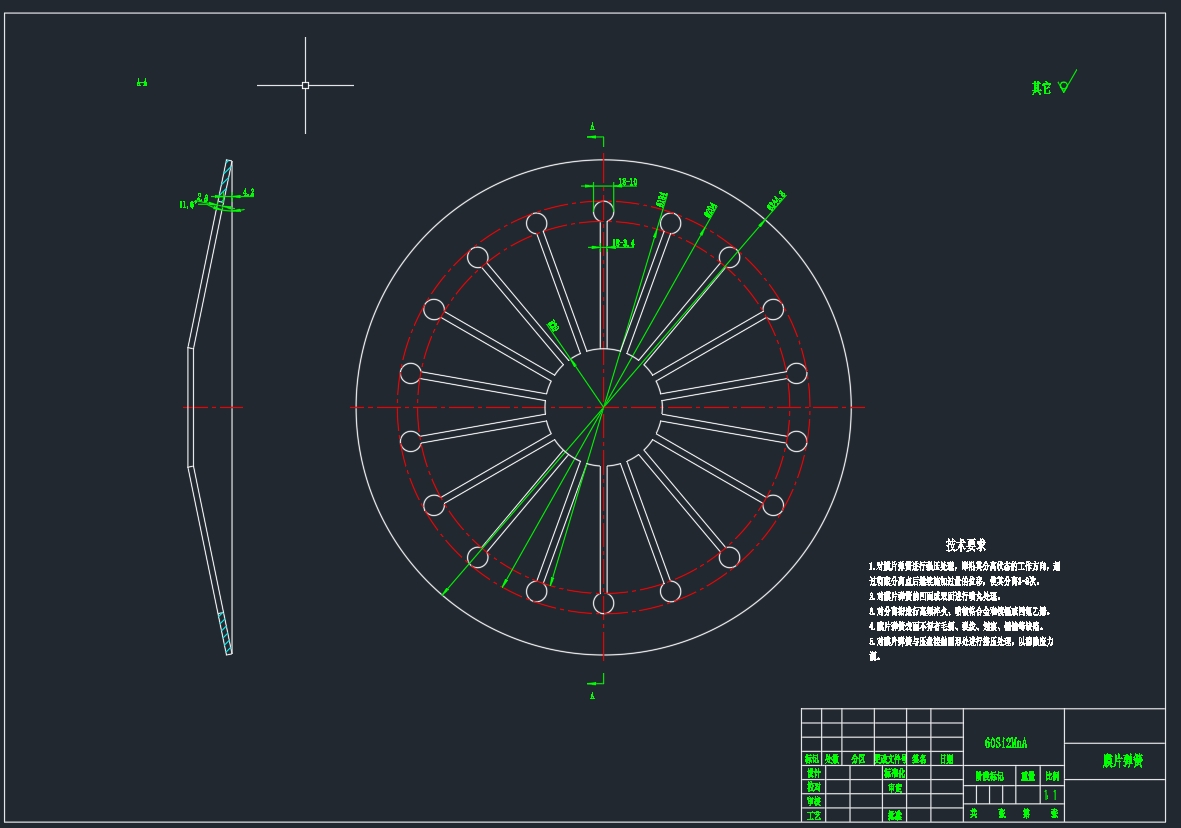
Task: Click the 重量 header cell
Action: (1028, 776)
